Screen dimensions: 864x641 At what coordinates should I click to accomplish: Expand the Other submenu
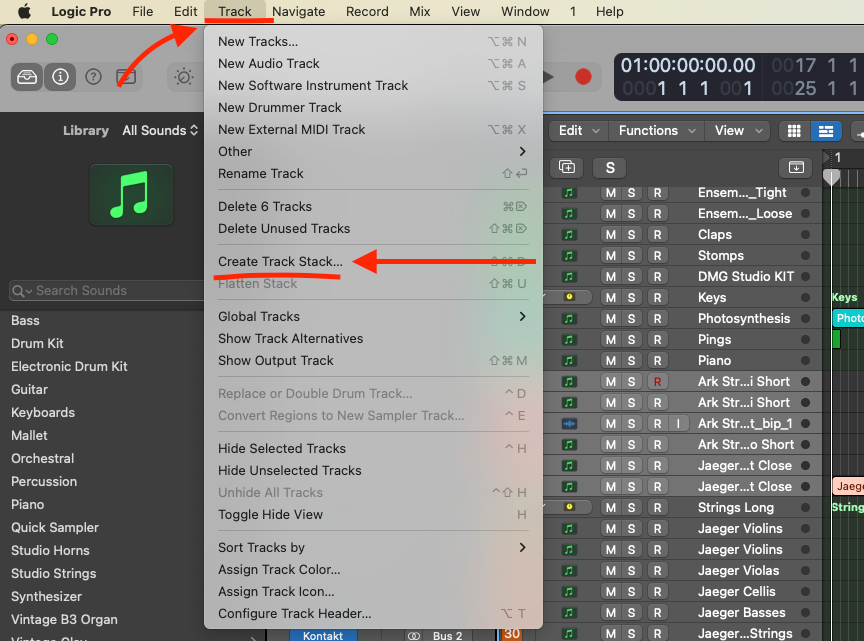click(x=372, y=152)
